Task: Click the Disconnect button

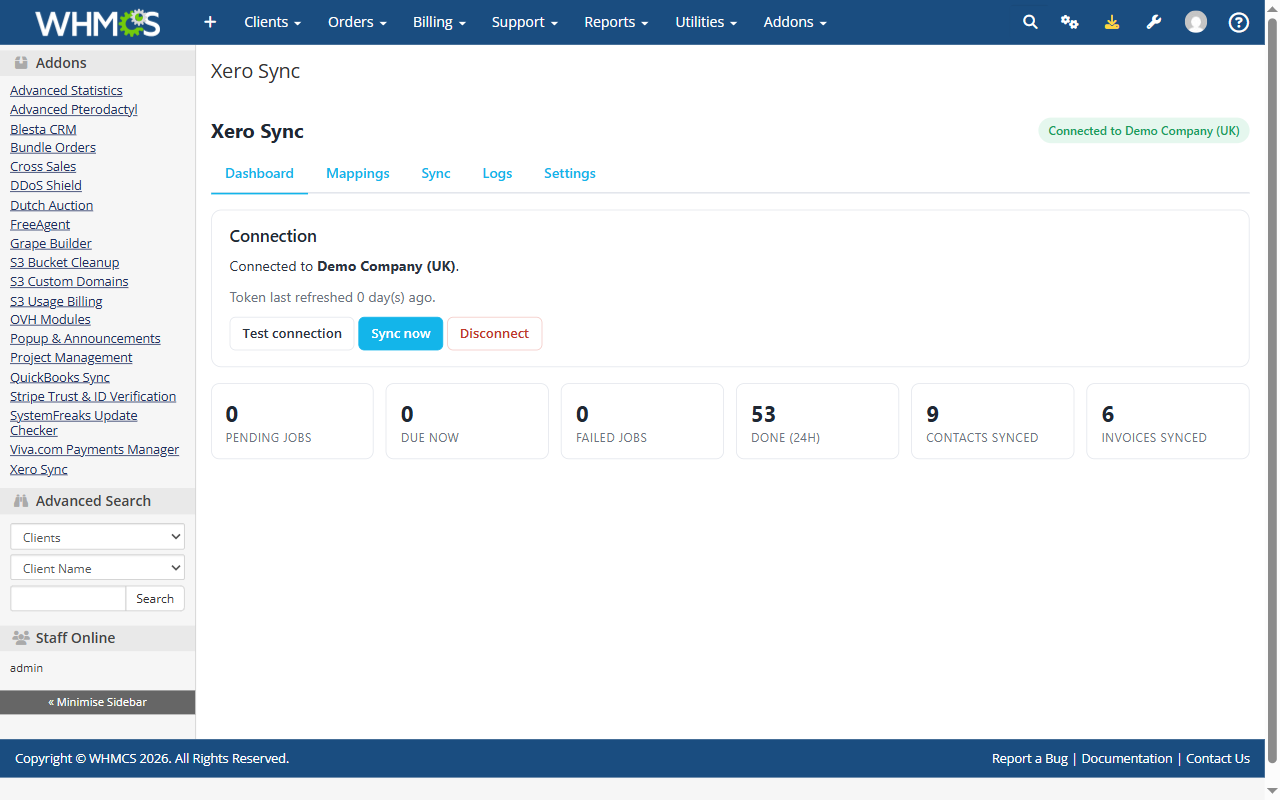Action: (x=494, y=333)
